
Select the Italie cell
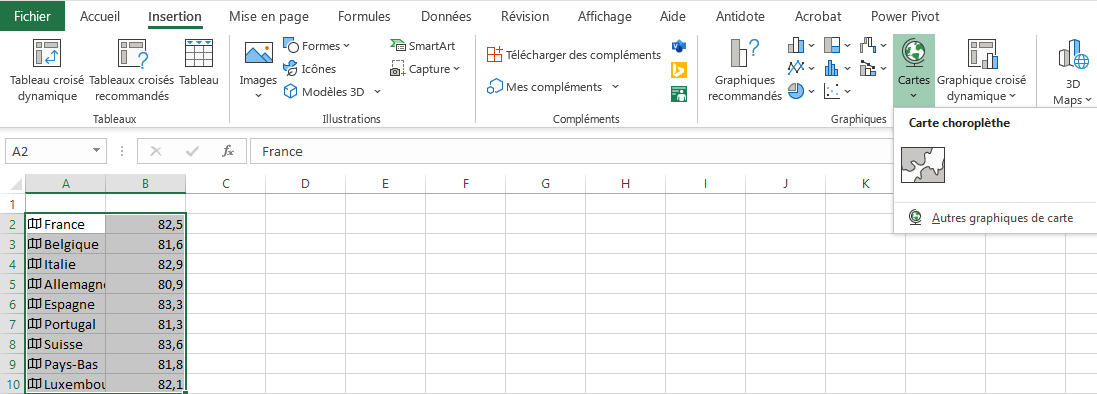[x=65, y=265]
